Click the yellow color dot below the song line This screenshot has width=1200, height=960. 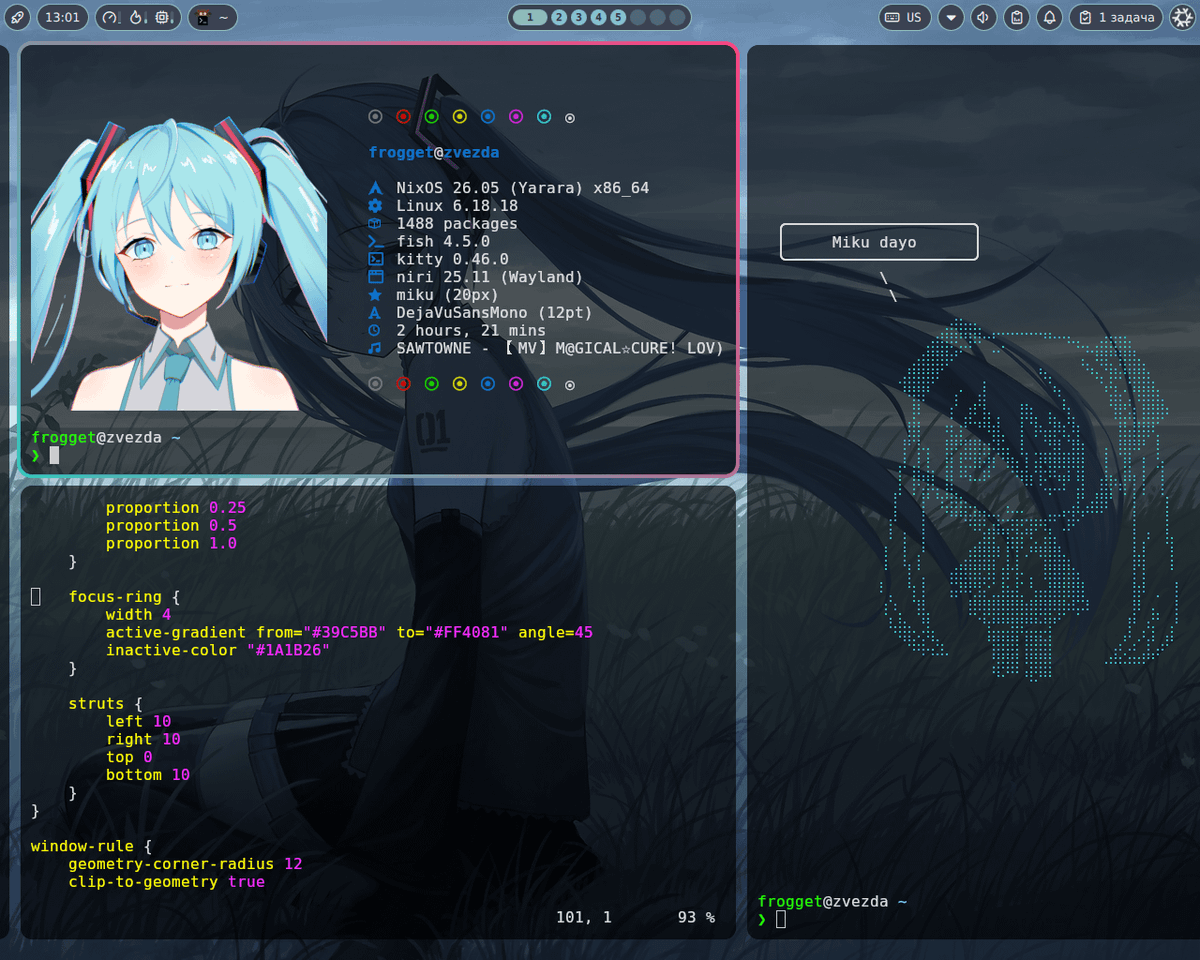(x=459, y=384)
